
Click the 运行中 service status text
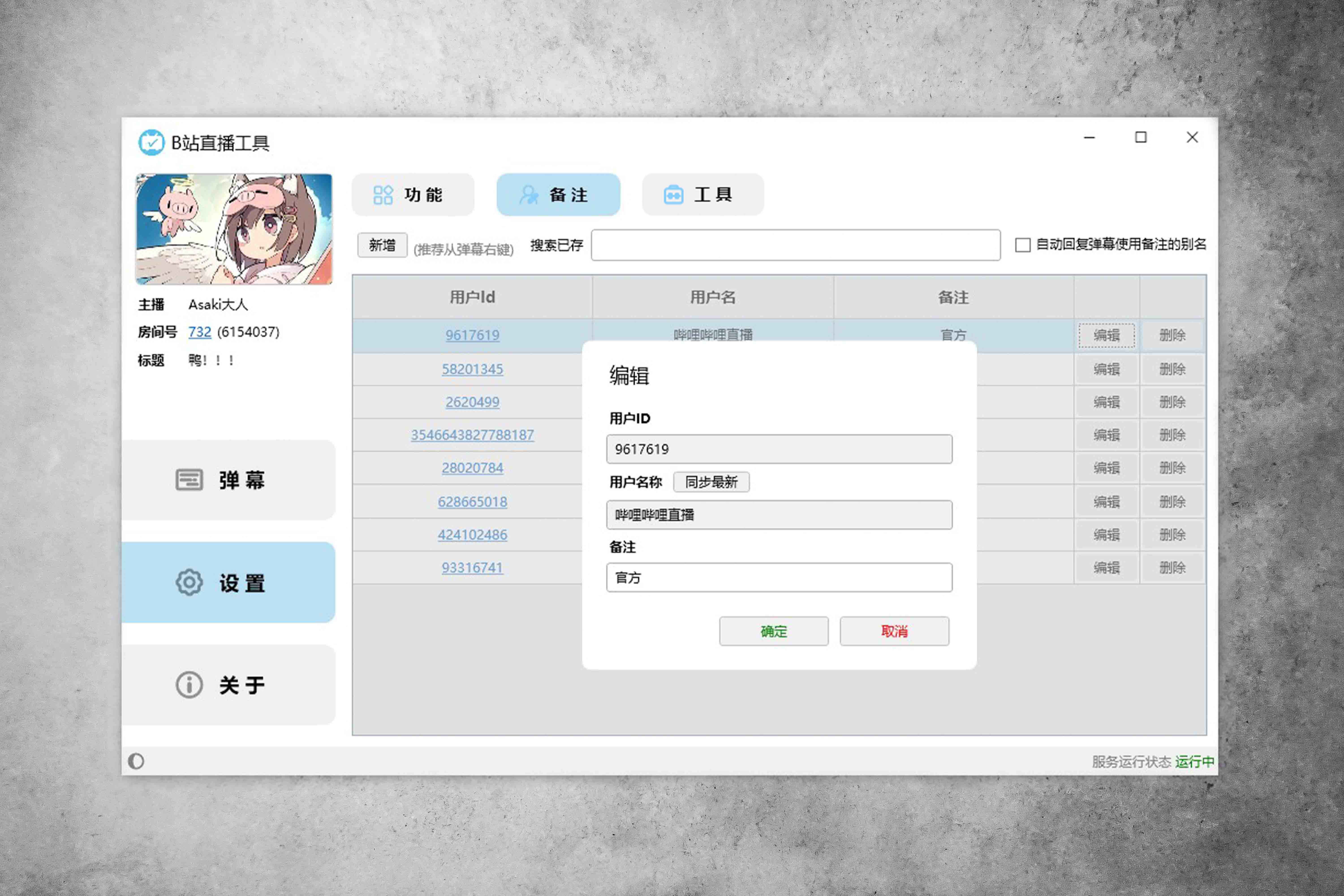coord(1195,762)
